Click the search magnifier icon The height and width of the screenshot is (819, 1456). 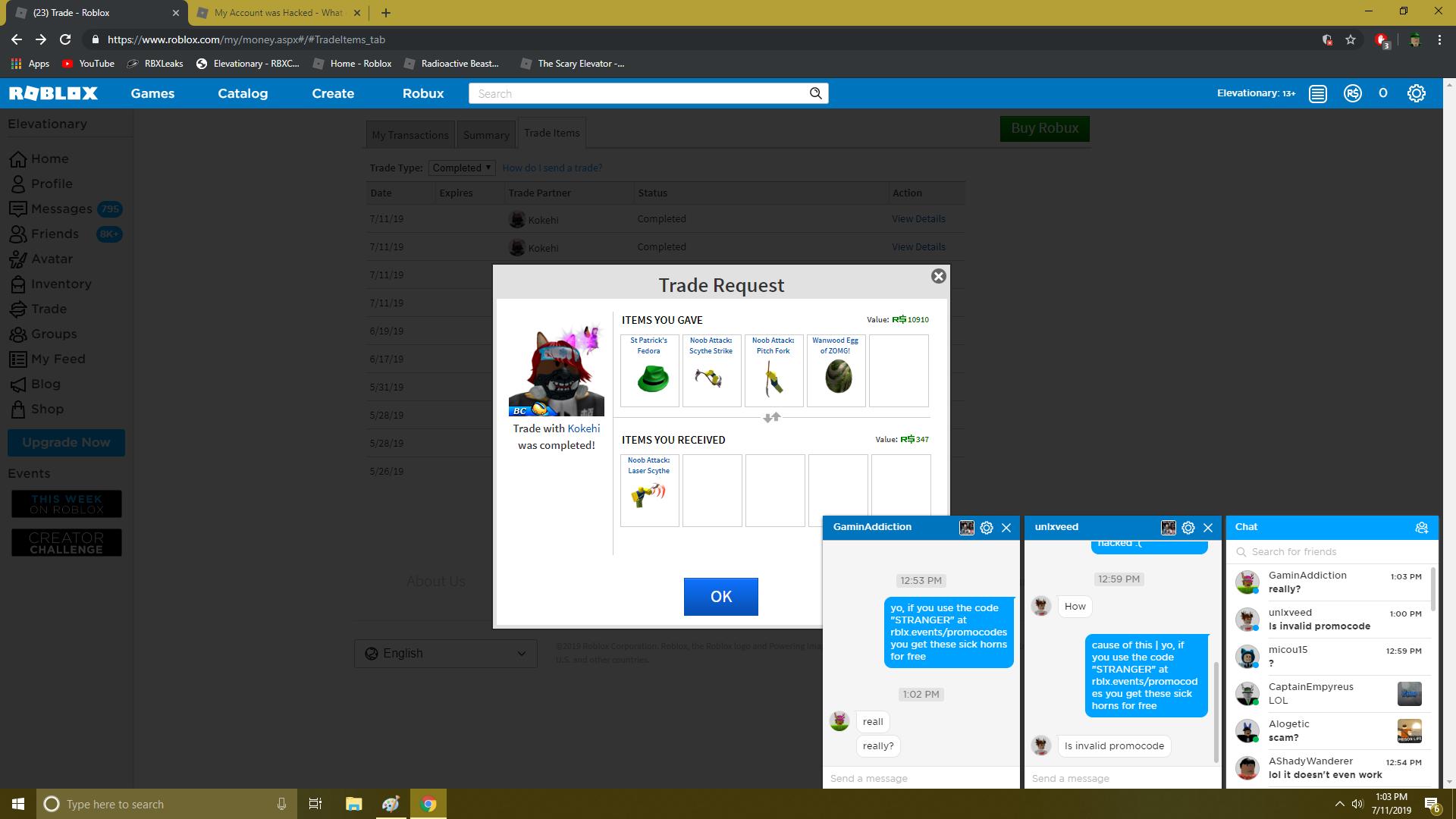[x=815, y=93]
